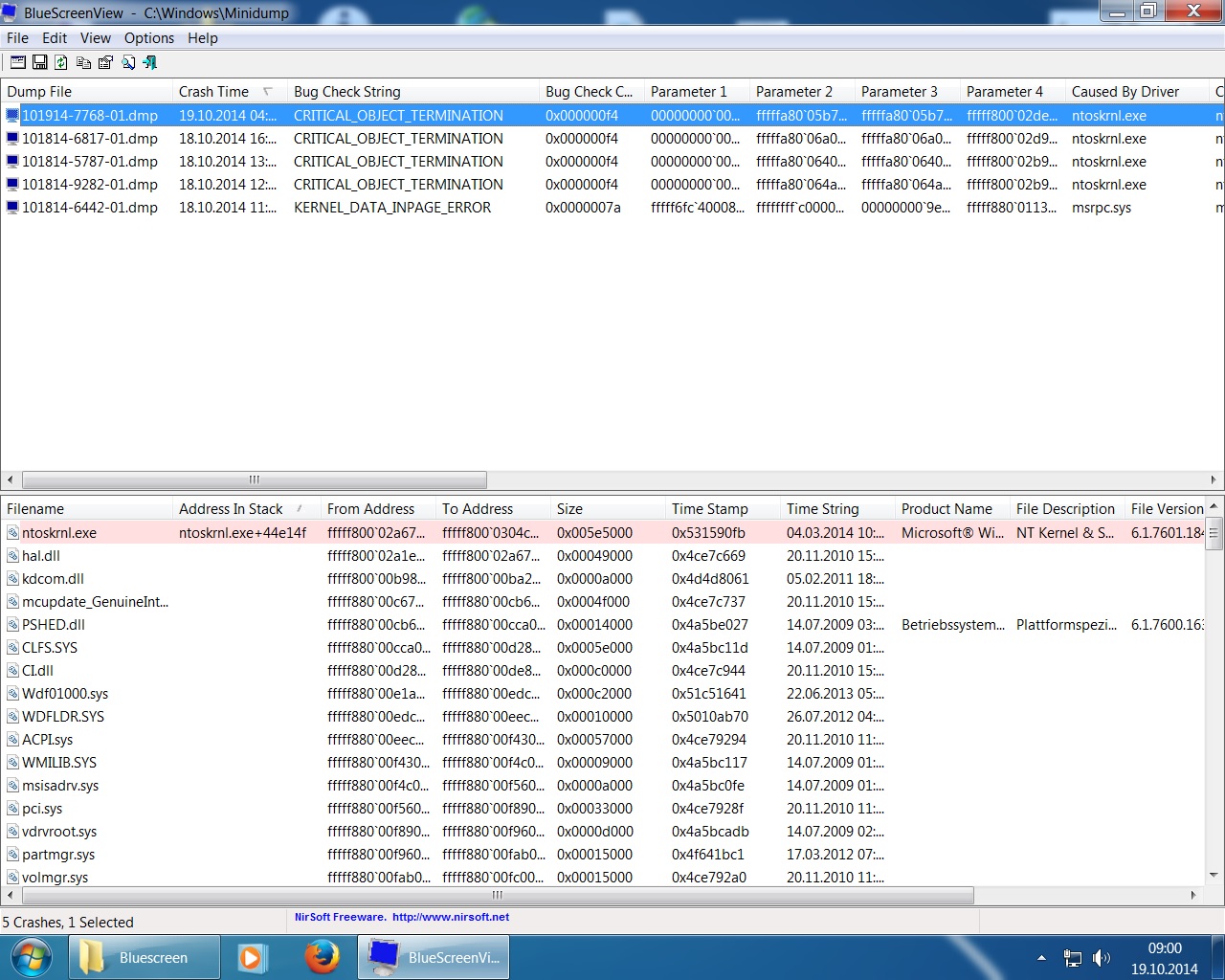Click the file icon beside pci.sys

tap(12, 808)
